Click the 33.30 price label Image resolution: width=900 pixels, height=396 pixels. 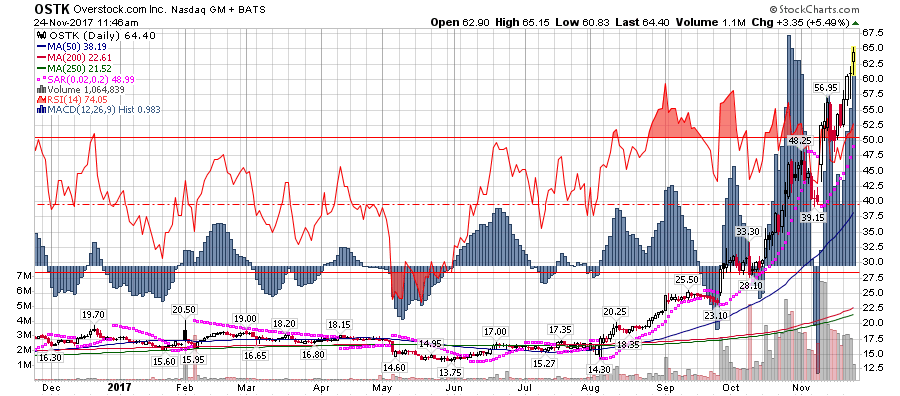749,232
